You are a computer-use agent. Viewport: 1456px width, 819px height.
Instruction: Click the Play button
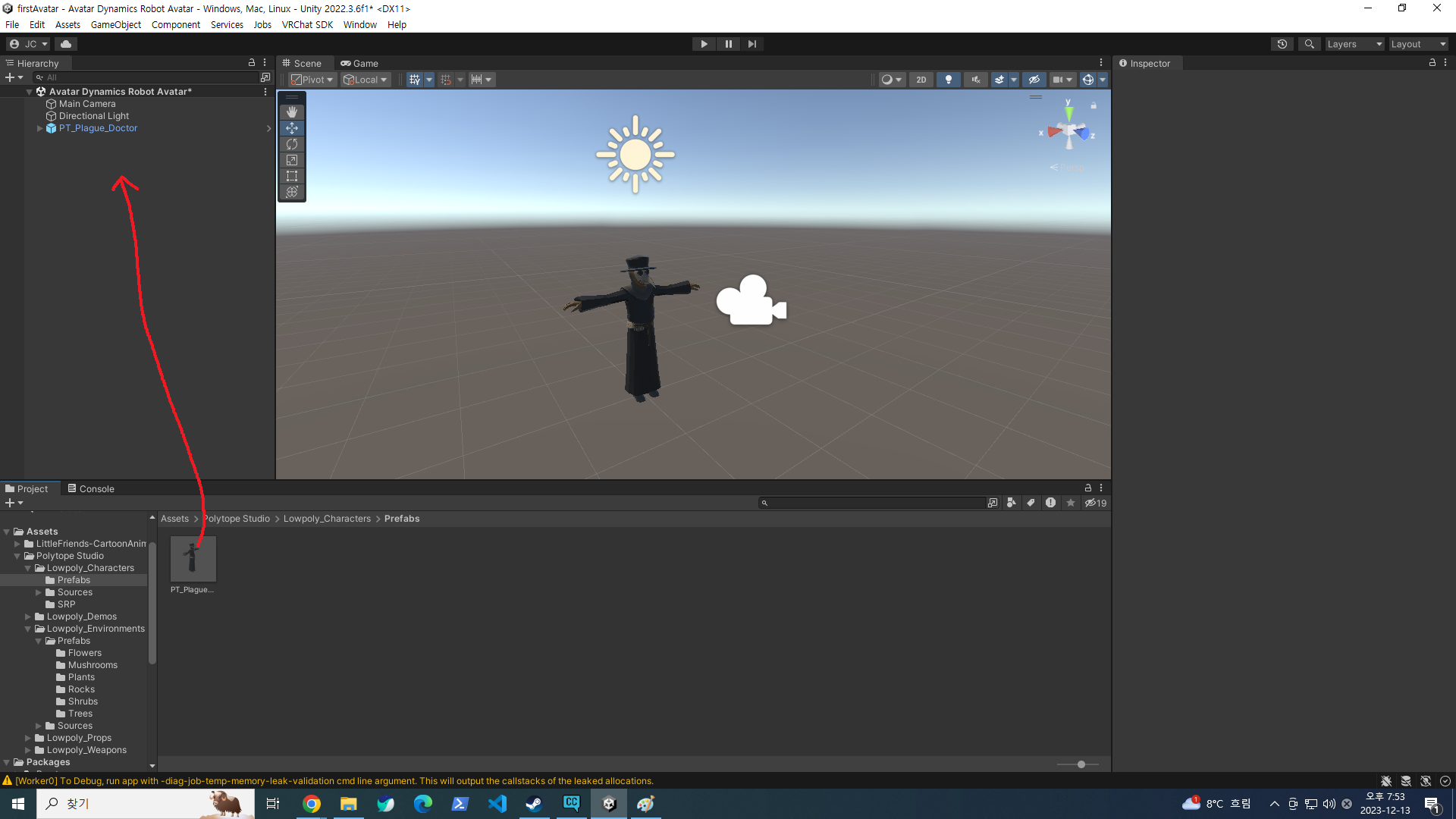tap(704, 44)
